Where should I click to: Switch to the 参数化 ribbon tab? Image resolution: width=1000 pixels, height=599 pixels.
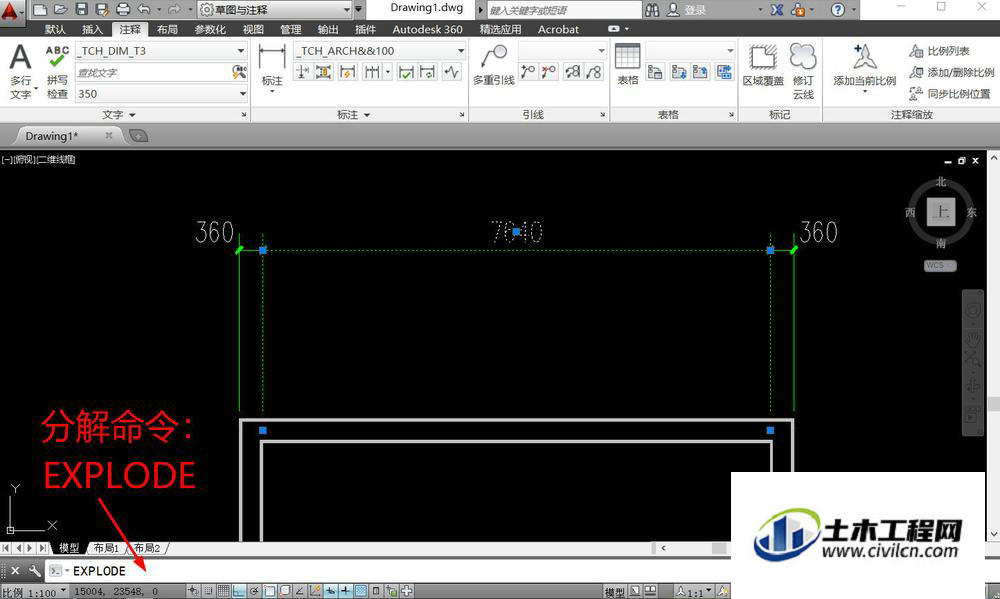pos(210,29)
